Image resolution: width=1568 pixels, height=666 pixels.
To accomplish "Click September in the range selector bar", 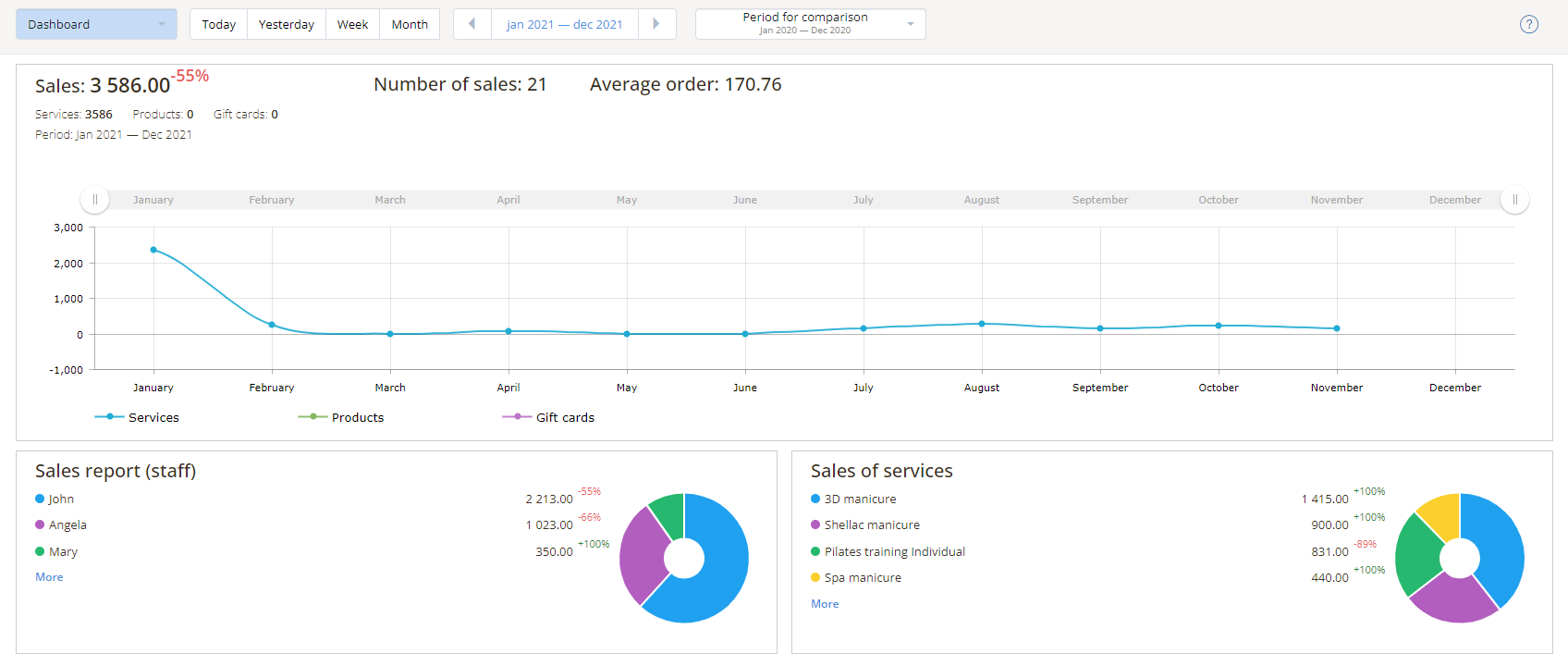I will [1100, 200].
